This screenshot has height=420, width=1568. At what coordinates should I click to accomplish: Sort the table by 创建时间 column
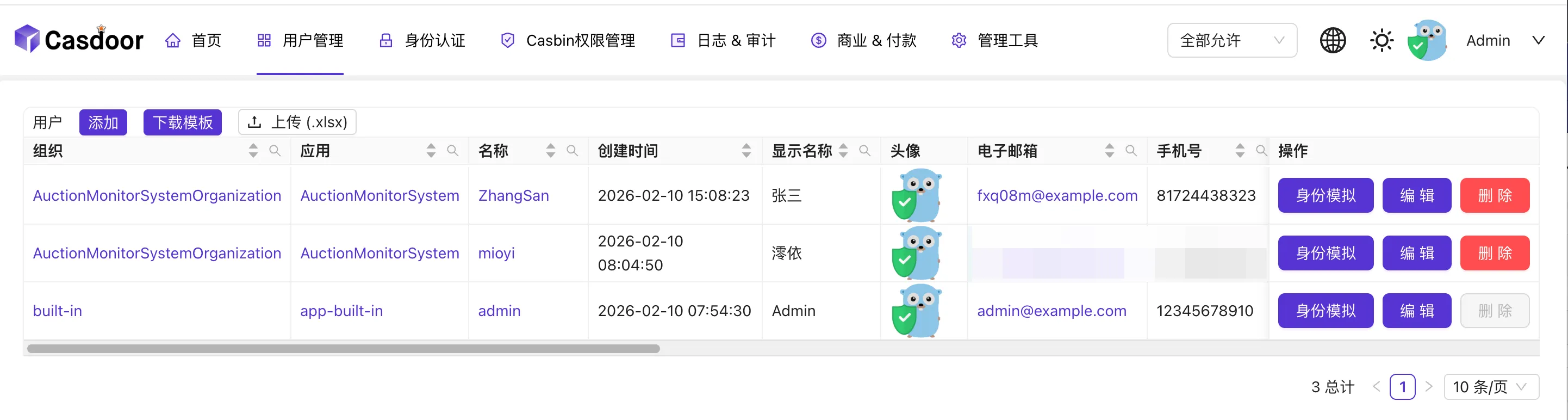point(746,150)
